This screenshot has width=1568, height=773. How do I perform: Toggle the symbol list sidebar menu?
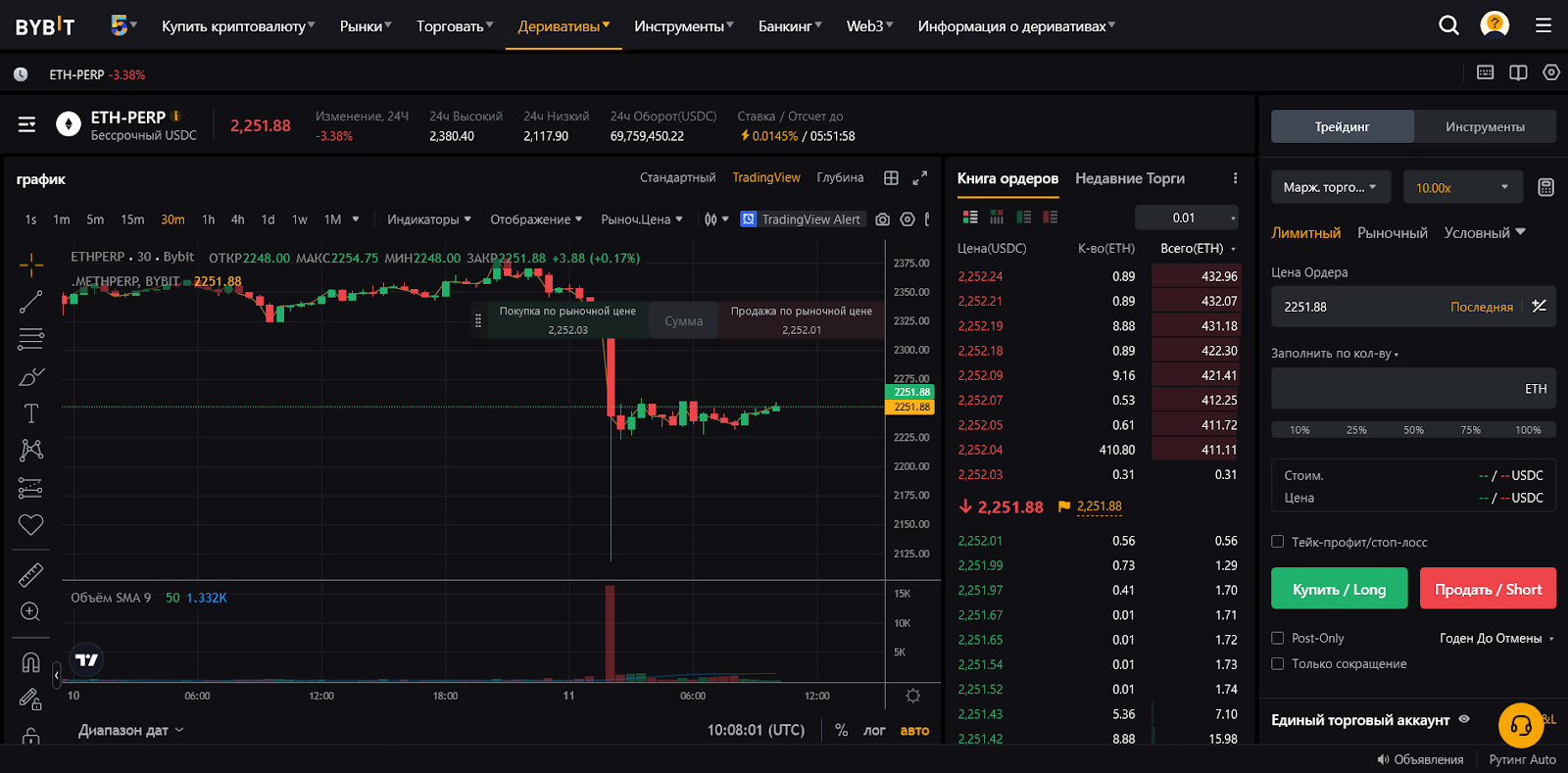pyautogui.click(x=27, y=124)
